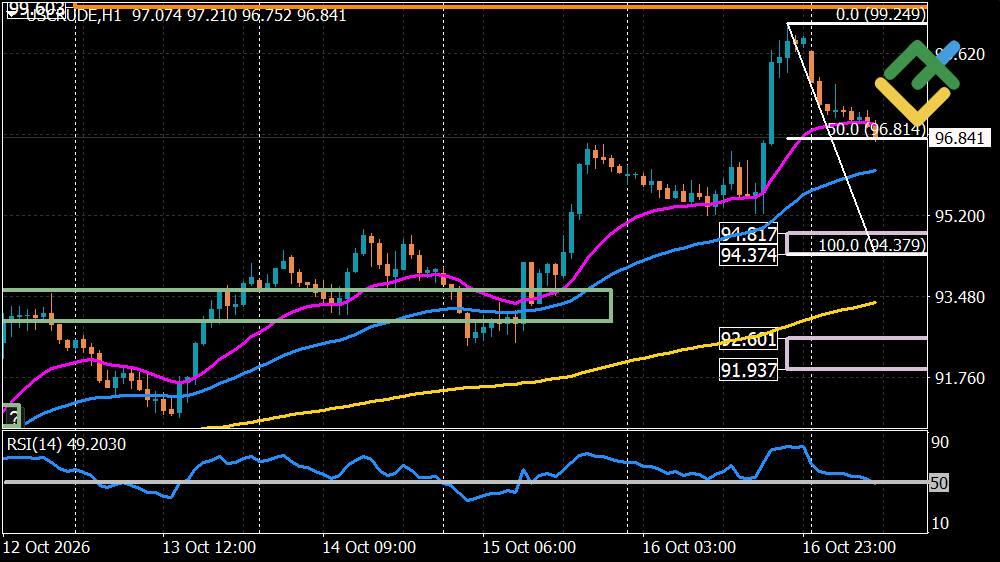Click the 93.480 price axis value
This screenshot has width=1000, height=562.
click(959, 297)
